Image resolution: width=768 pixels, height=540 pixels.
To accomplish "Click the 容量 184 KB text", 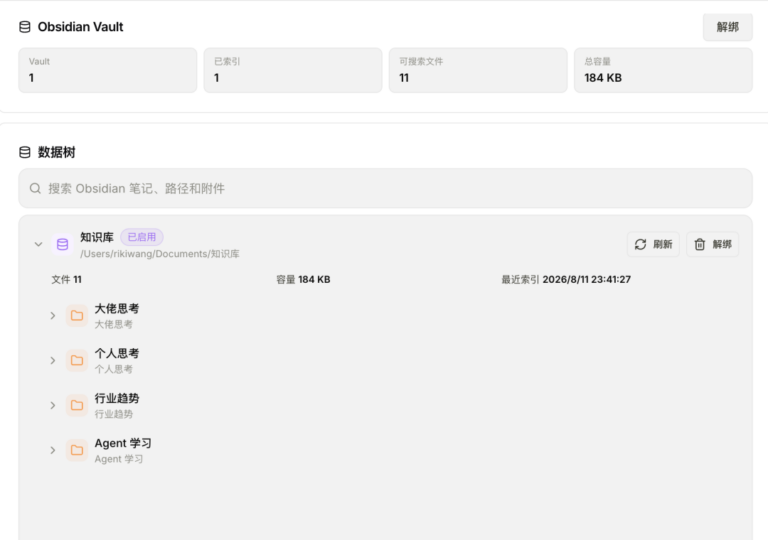I will point(303,279).
